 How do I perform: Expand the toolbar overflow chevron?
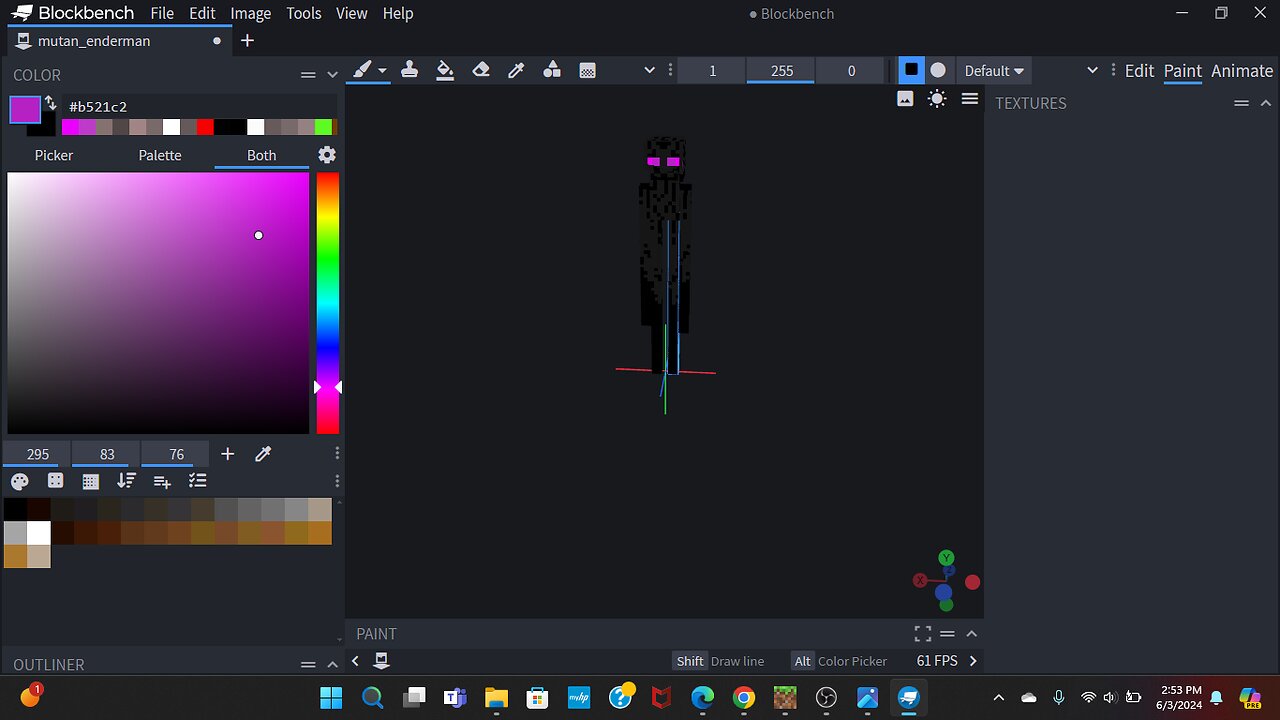click(649, 70)
